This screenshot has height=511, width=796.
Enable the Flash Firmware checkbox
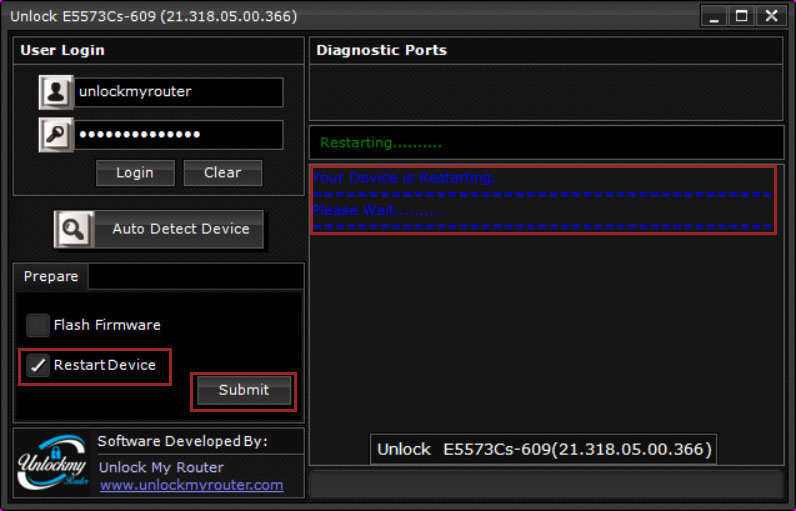pyautogui.click(x=38, y=325)
